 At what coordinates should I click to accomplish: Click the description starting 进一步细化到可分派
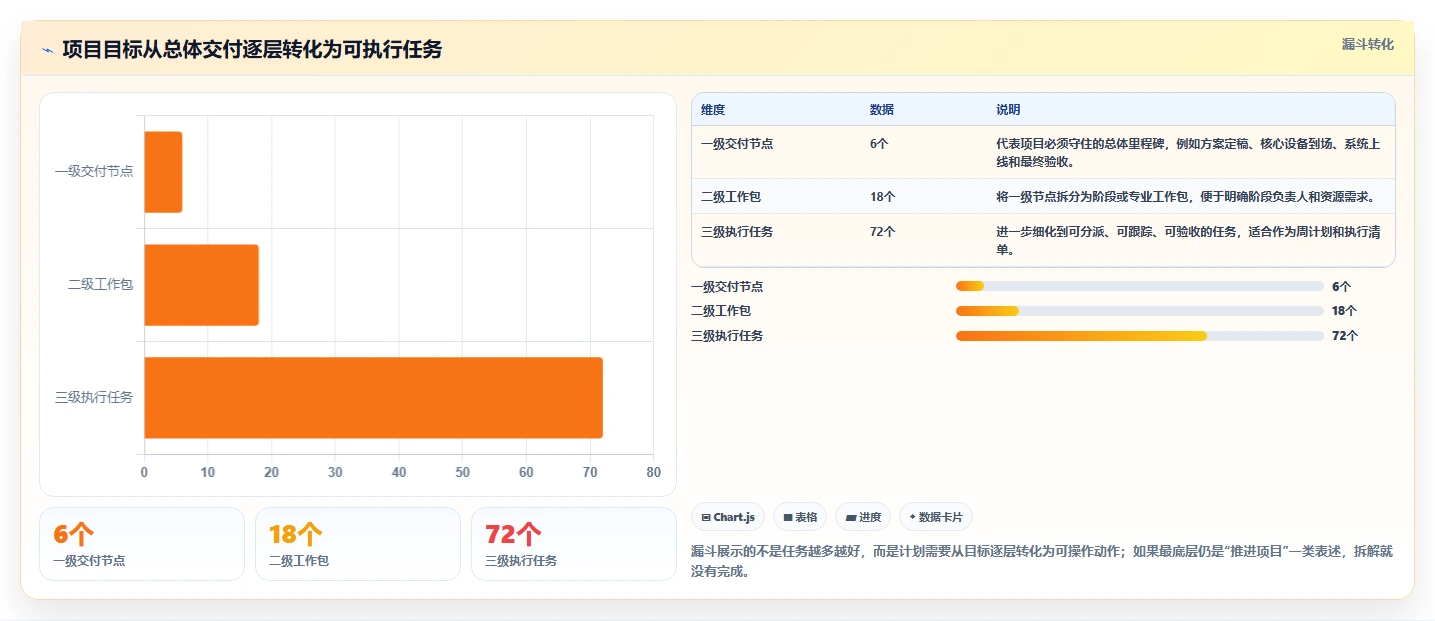point(1188,241)
